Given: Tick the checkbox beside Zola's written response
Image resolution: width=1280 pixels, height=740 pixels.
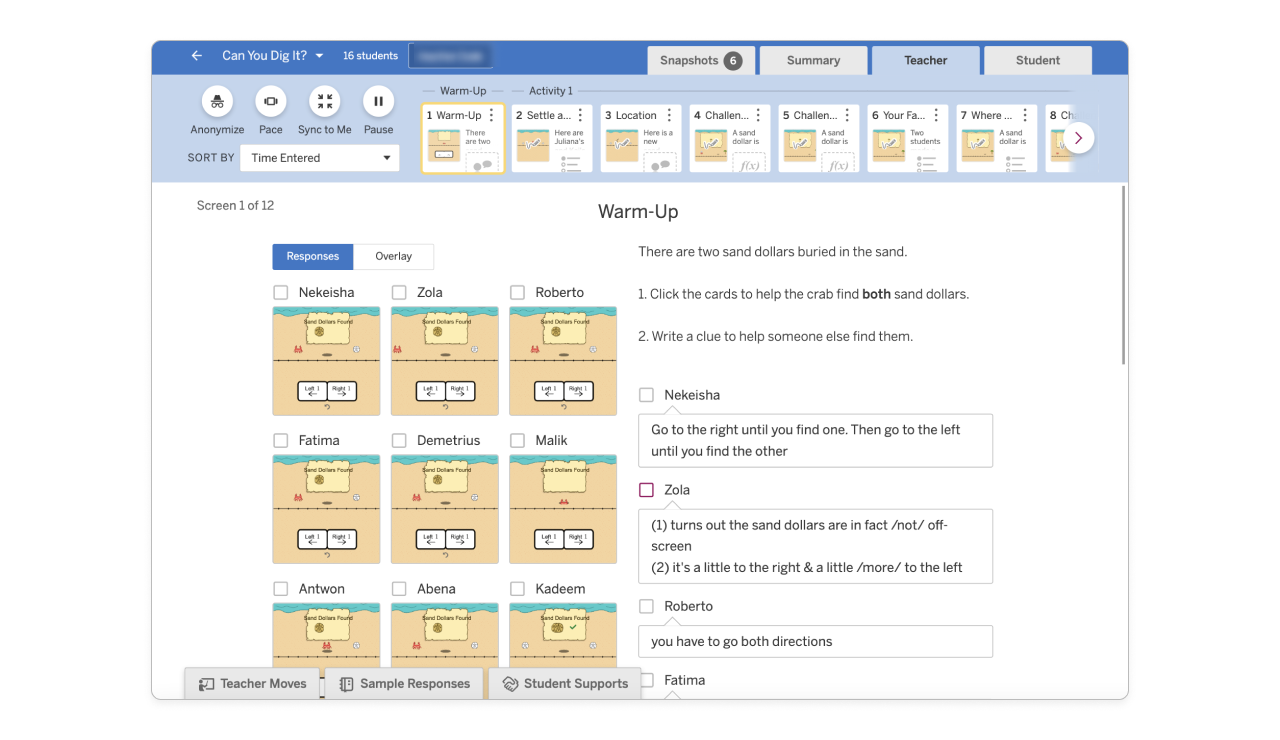Looking at the screenshot, I should pyautogui.click(x=646, y=490).
